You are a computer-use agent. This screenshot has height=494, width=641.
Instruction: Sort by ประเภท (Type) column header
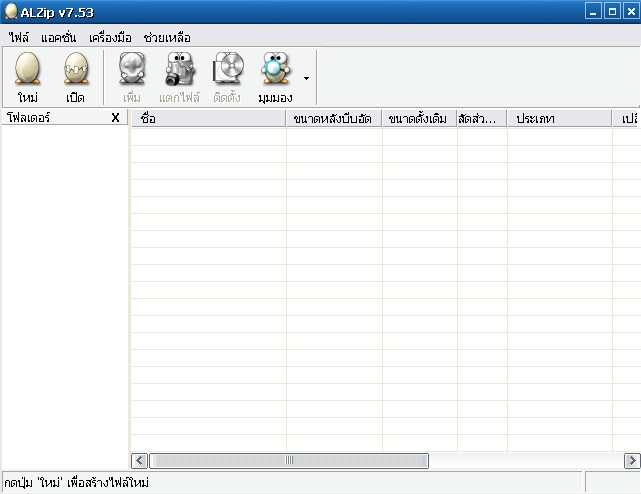(560, 119)
